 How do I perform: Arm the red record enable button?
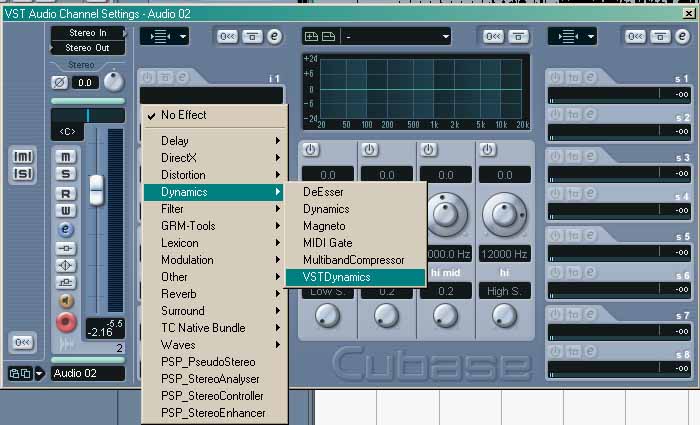66,321
